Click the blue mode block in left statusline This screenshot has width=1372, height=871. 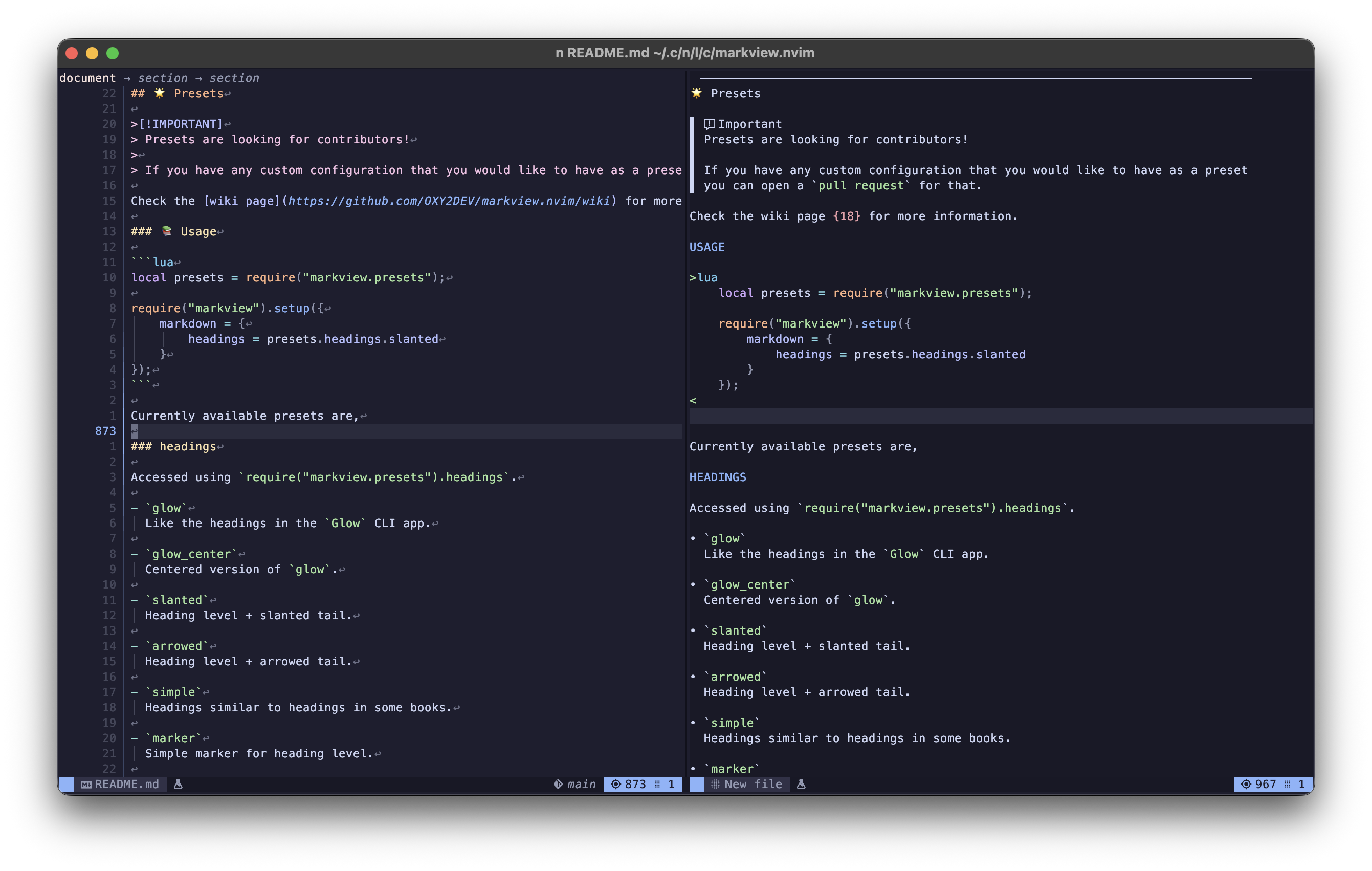pos(66,785)
